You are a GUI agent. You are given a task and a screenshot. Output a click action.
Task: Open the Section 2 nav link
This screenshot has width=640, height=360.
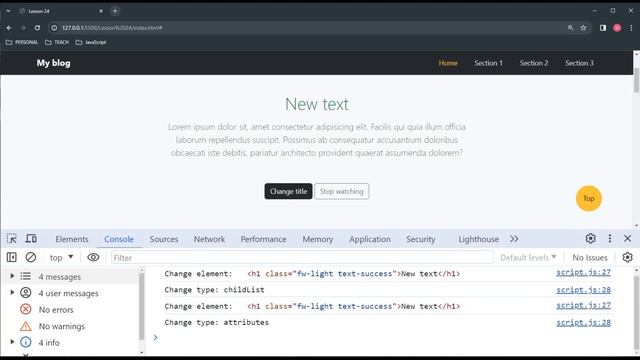click(534, 63)
